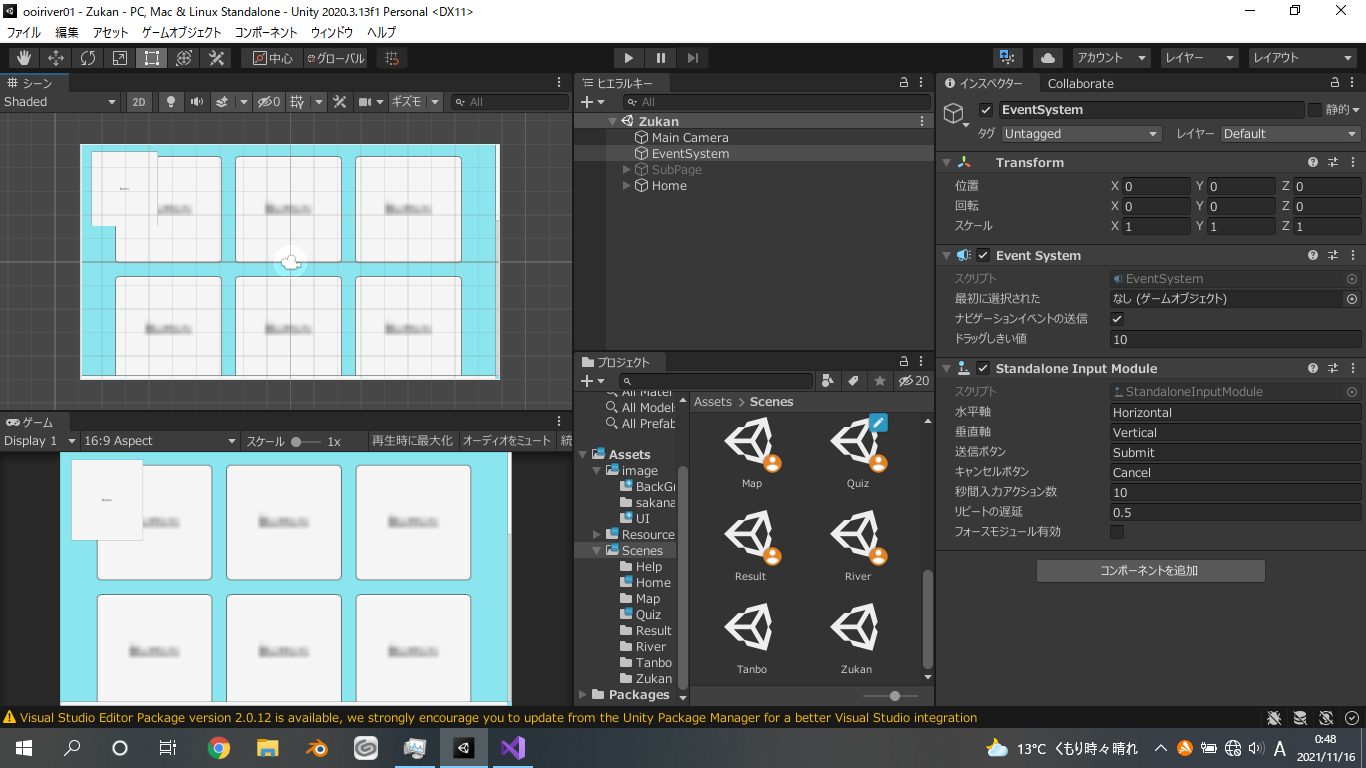Open the Untagged tag dropdown
This screenshot has width=1366, height=768.
(1081, 134)
